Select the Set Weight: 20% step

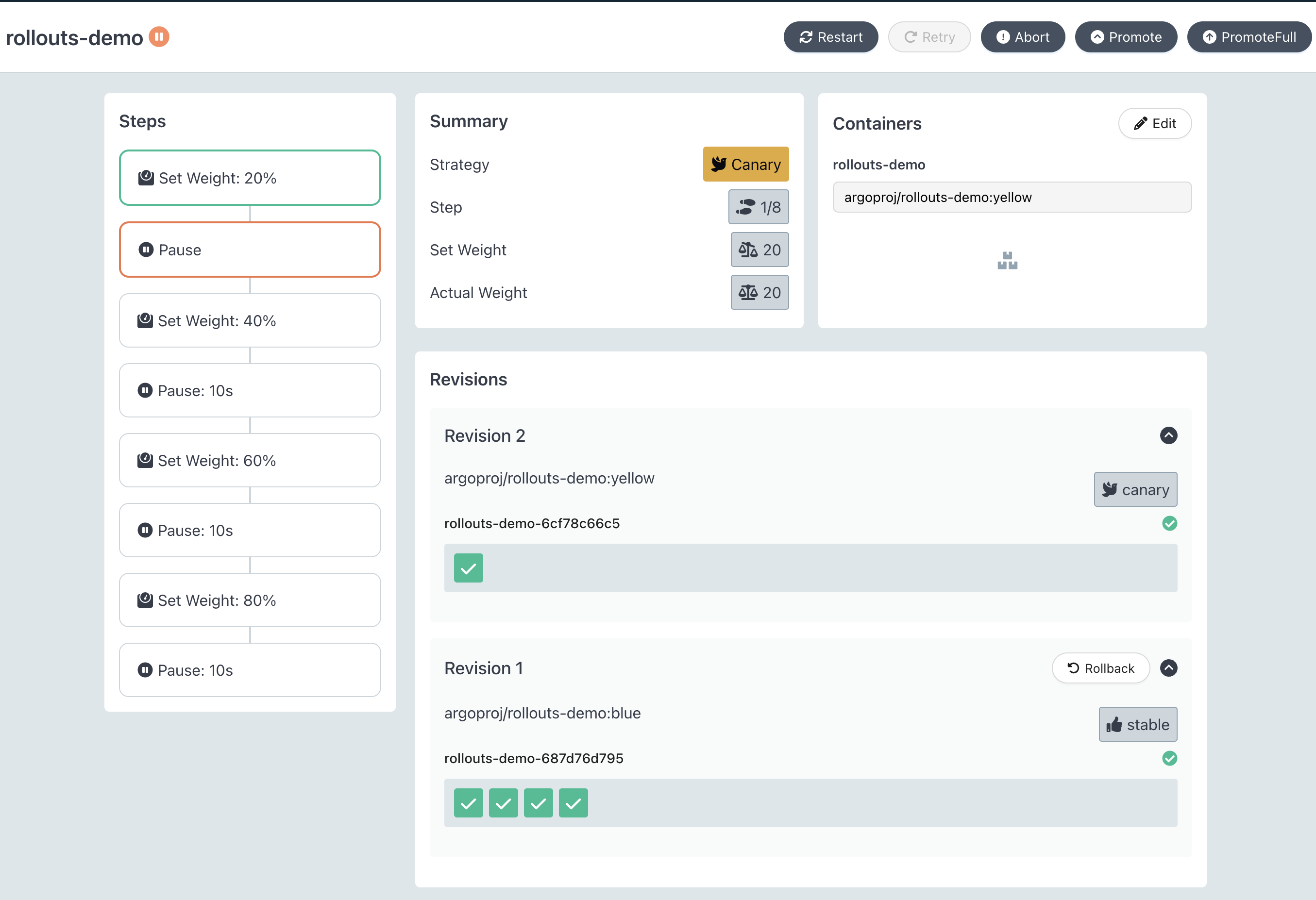250,178
